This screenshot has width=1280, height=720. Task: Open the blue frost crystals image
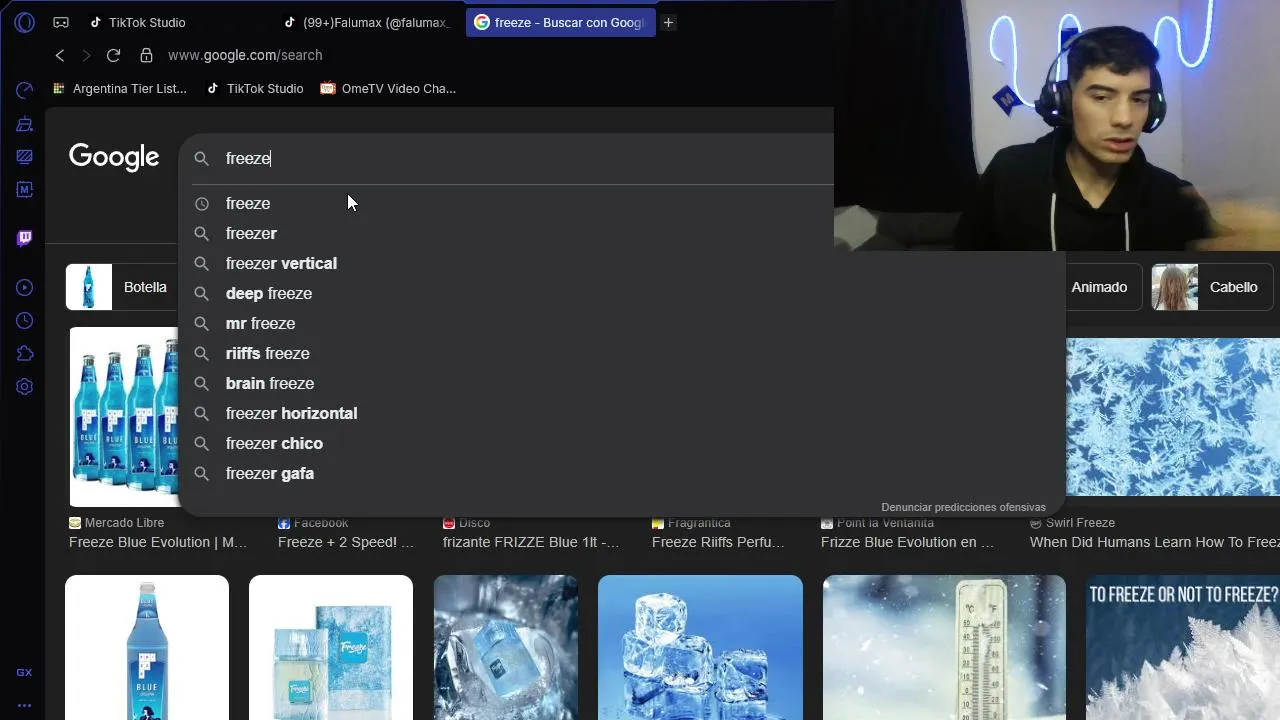(x=1173, y=416)
